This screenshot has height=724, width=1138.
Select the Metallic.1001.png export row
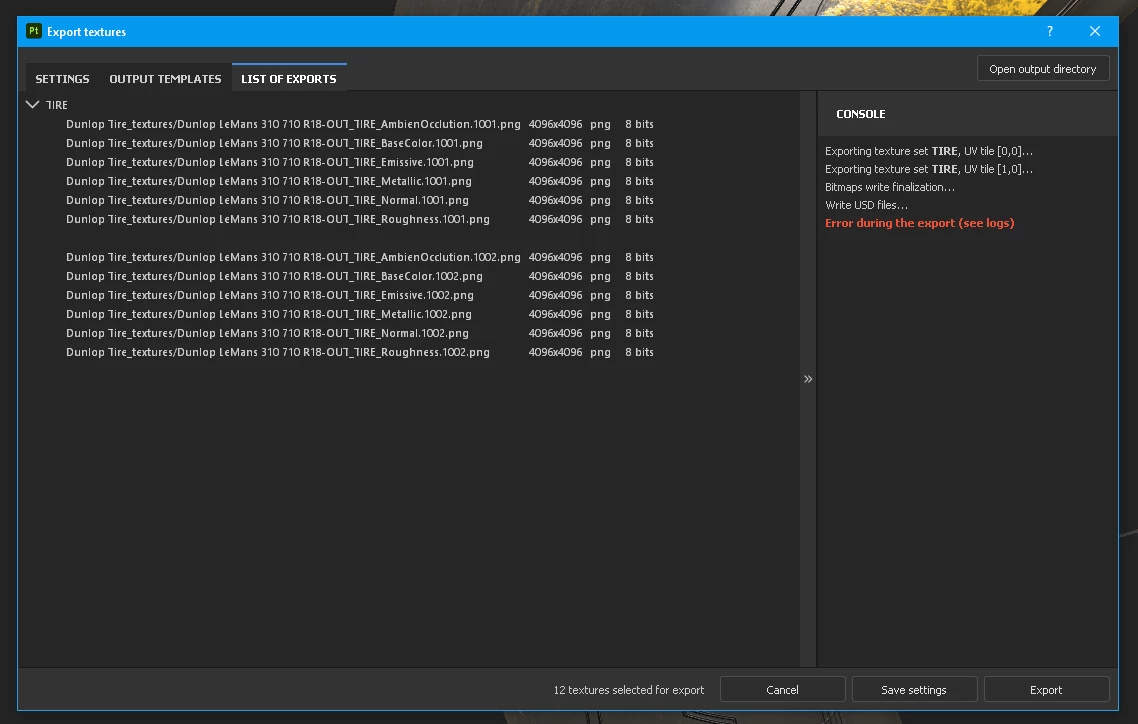click(x=360, y=181)
